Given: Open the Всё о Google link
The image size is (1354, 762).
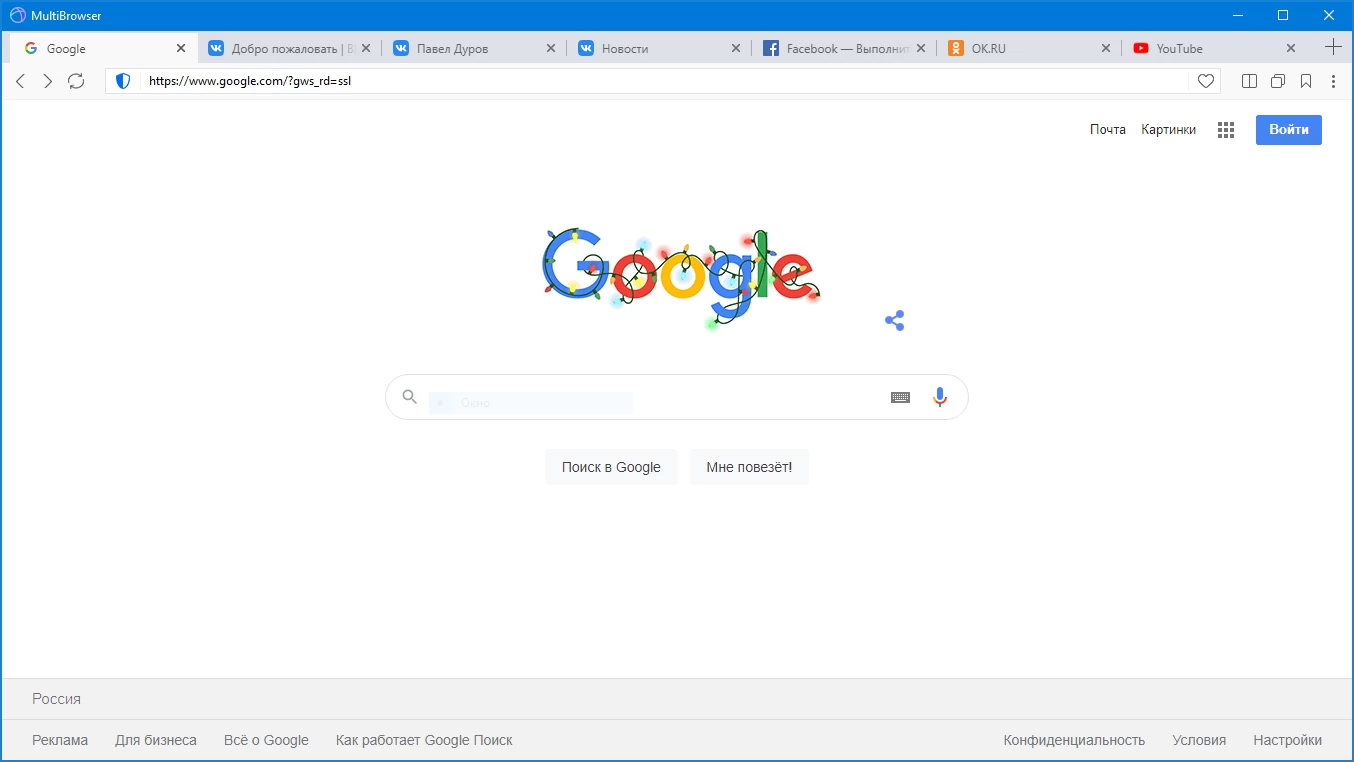Looking at the screenshot, I should [266, 741].
